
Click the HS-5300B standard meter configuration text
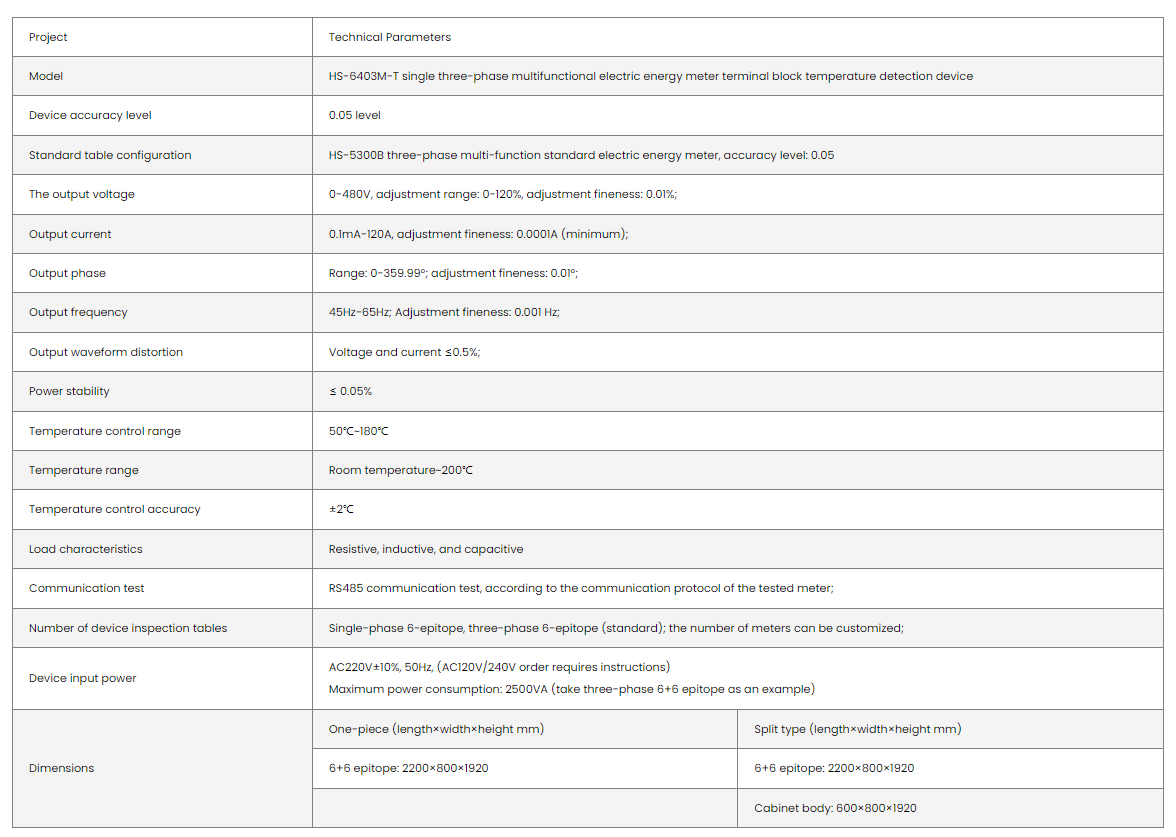tap(581, 155)
